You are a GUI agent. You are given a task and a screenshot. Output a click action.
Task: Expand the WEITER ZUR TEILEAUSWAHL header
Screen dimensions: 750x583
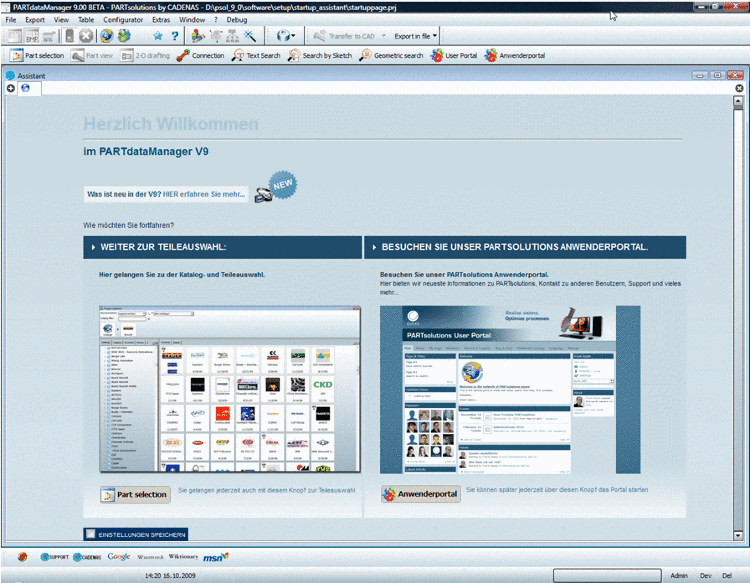(222, 247)
